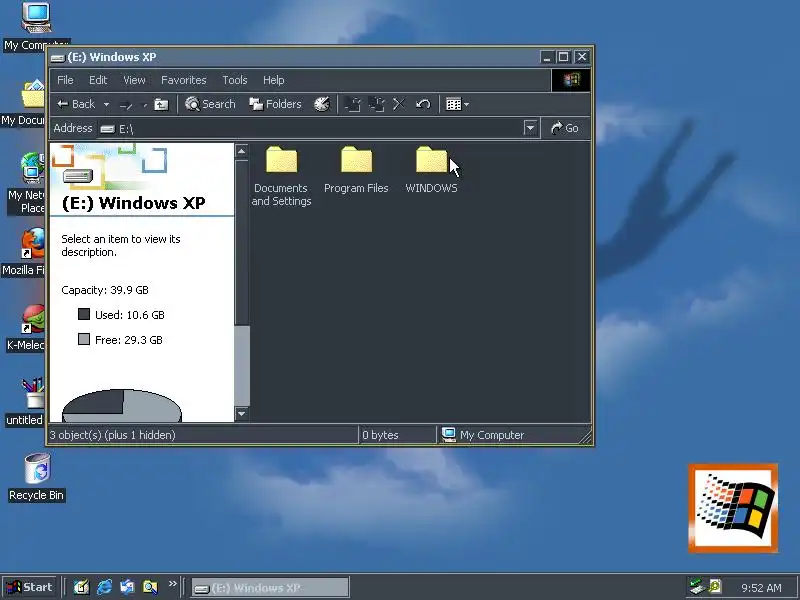Click the info panel scrollbar thumb
Viewport: 800px width, 600px height.
(242, 366)
